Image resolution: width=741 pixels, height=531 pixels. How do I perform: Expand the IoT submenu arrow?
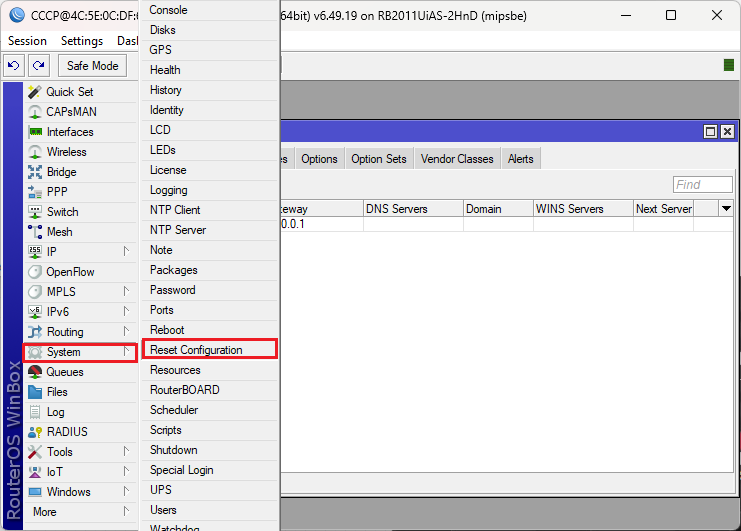coord(126,471)
